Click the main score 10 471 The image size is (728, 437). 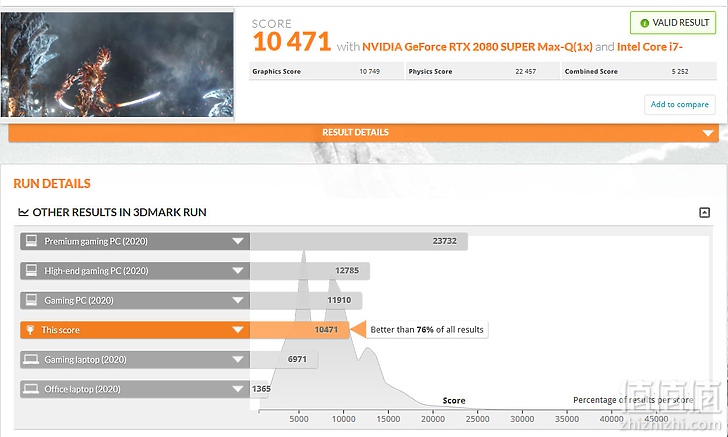click(292, 42)
